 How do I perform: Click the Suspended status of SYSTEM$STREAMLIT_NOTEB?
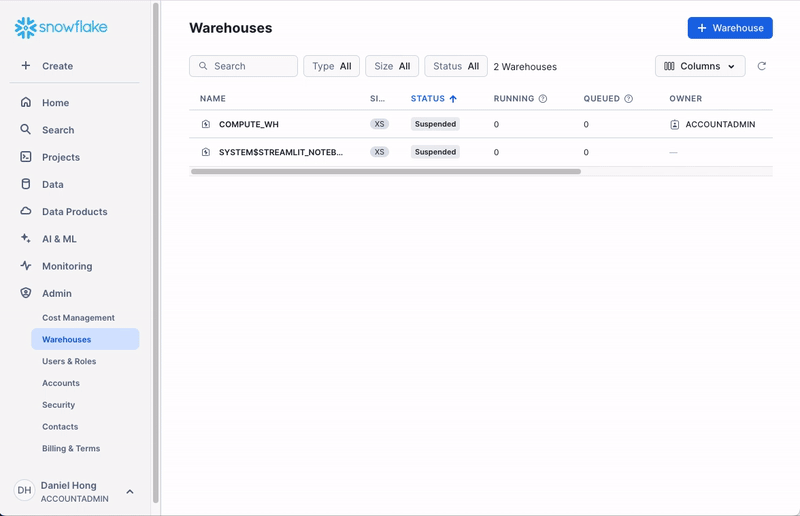point(435,152)
